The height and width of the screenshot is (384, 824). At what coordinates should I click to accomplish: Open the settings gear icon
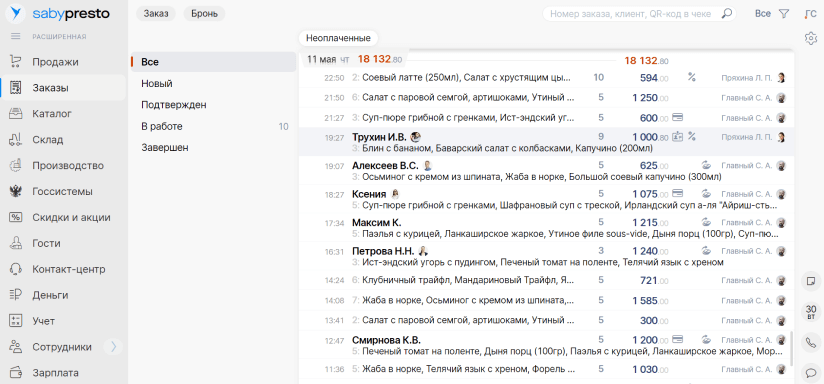click(811, 38)
